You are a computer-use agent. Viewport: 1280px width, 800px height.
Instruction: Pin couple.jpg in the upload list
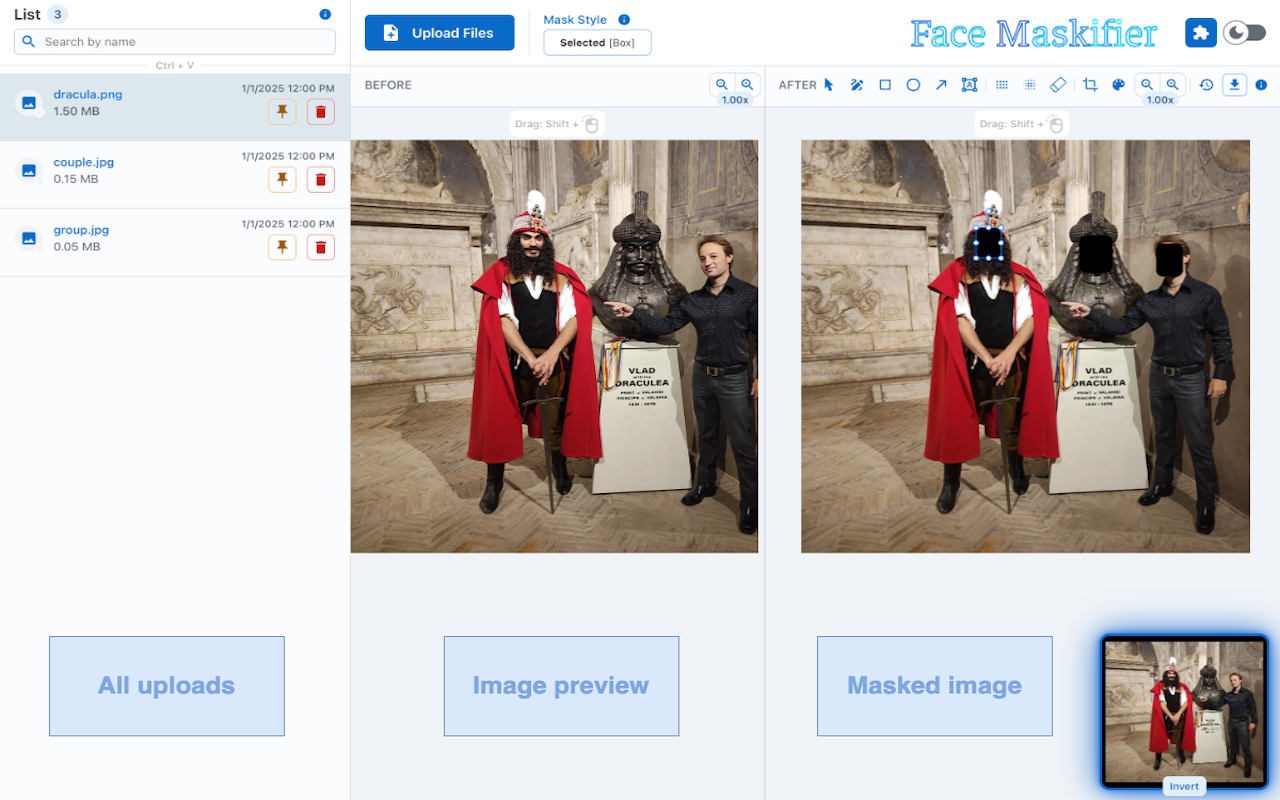(282, 179)
